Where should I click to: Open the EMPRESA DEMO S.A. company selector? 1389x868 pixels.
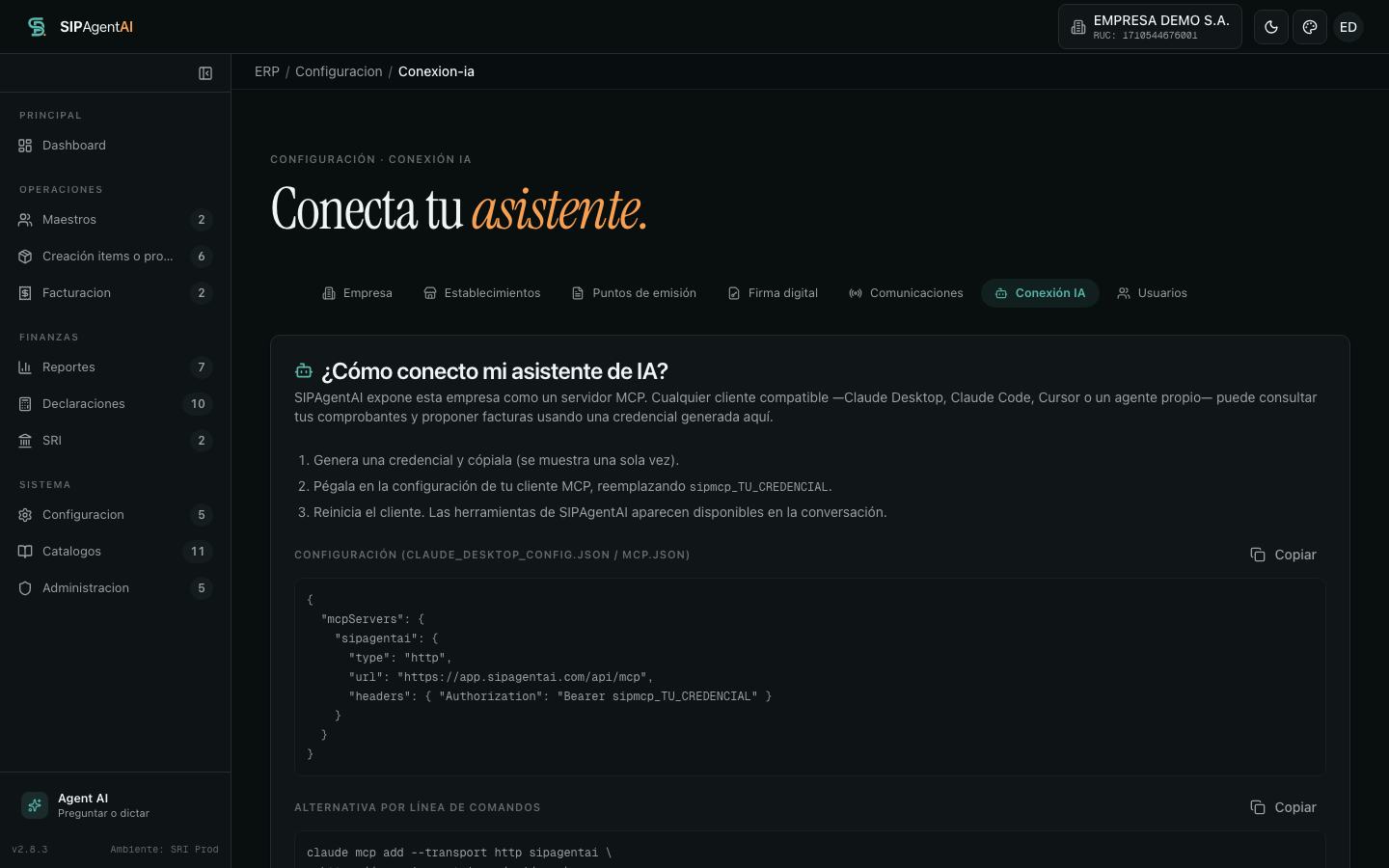(1150, 27)
